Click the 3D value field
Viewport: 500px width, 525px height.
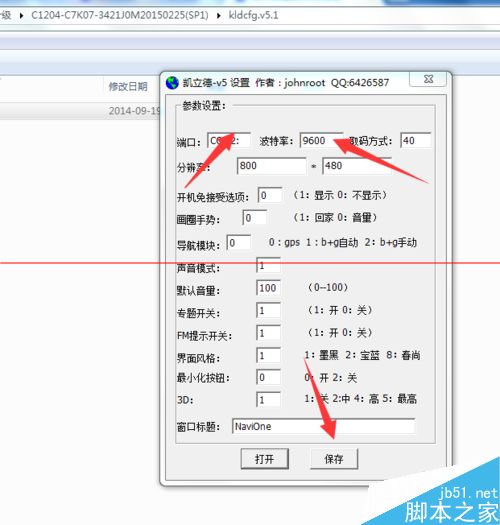(268, 399)
